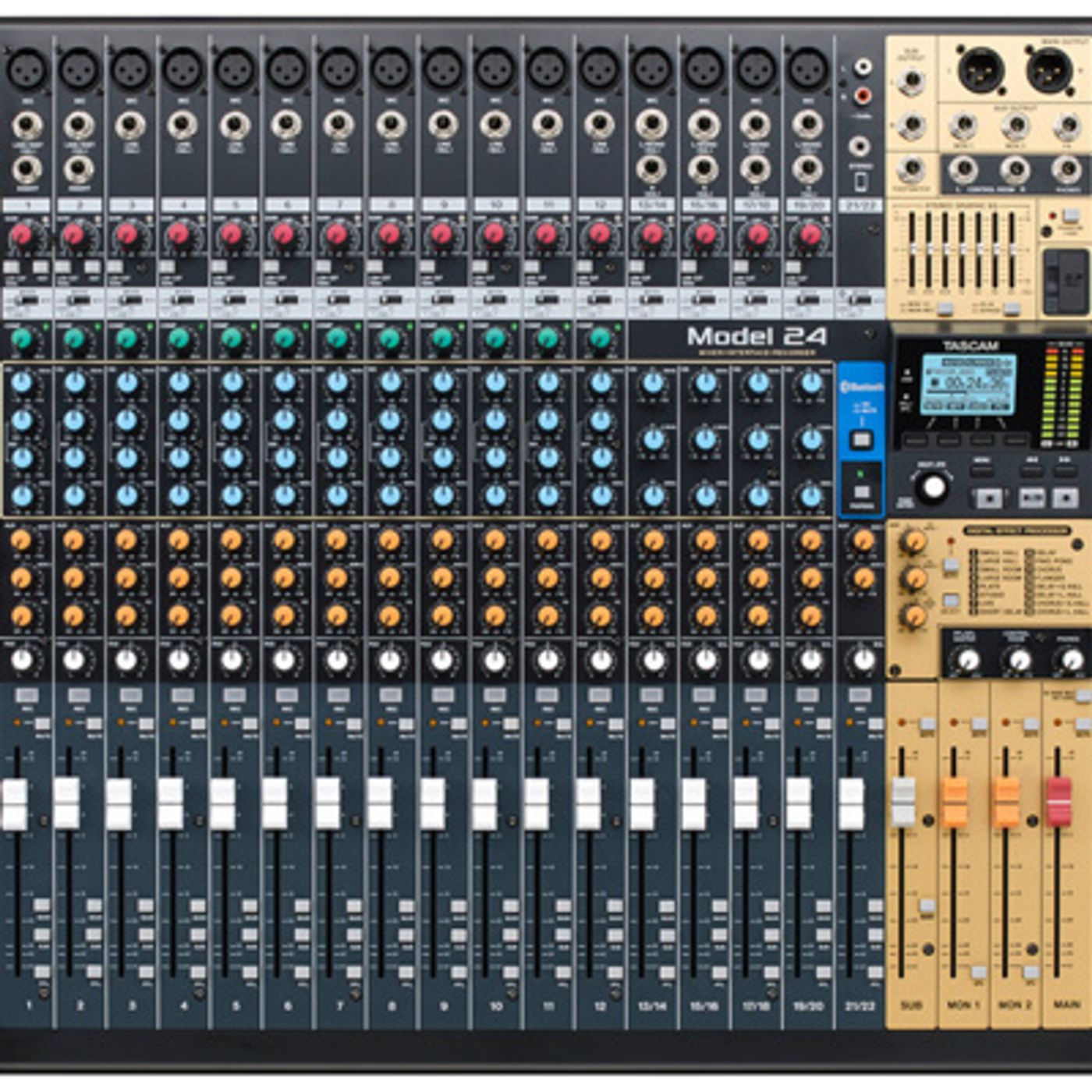Toggle the effect MUTE button above SELECT

[x=951, y=565]
